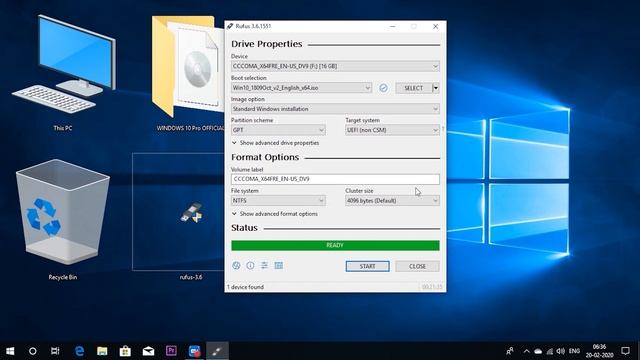Launch Microsoft Edge from taskbar
Viewport: 640px width, 360px height.
point(80,351)
